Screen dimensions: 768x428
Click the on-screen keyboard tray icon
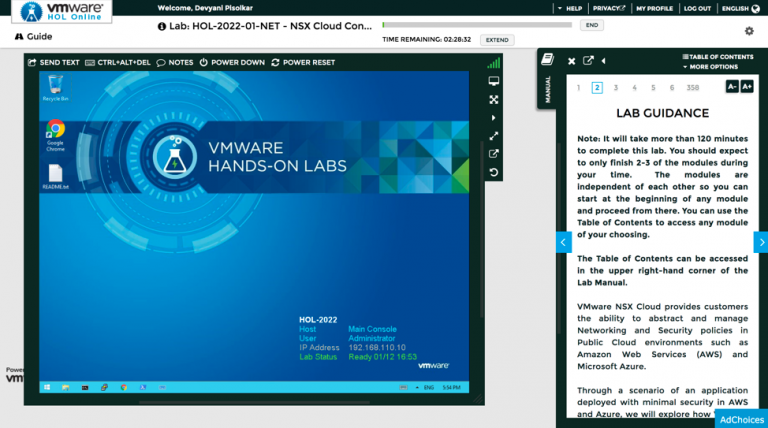(x=403, y=387)
